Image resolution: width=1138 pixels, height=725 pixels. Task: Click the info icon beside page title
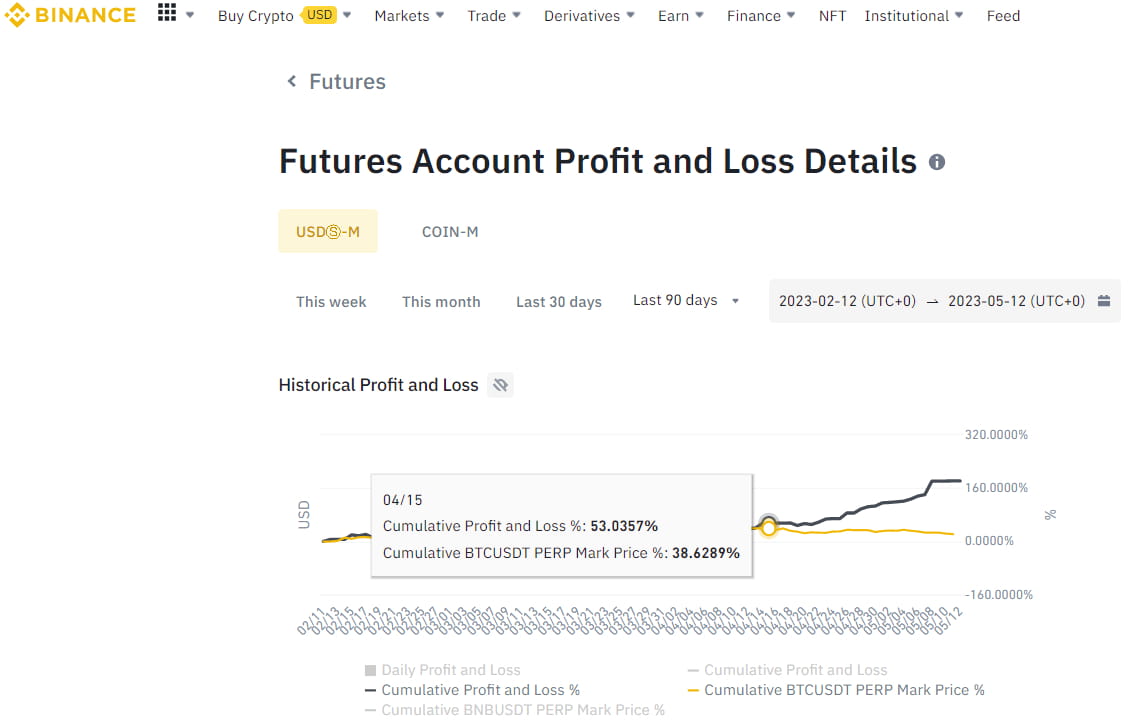pos(937,162)
